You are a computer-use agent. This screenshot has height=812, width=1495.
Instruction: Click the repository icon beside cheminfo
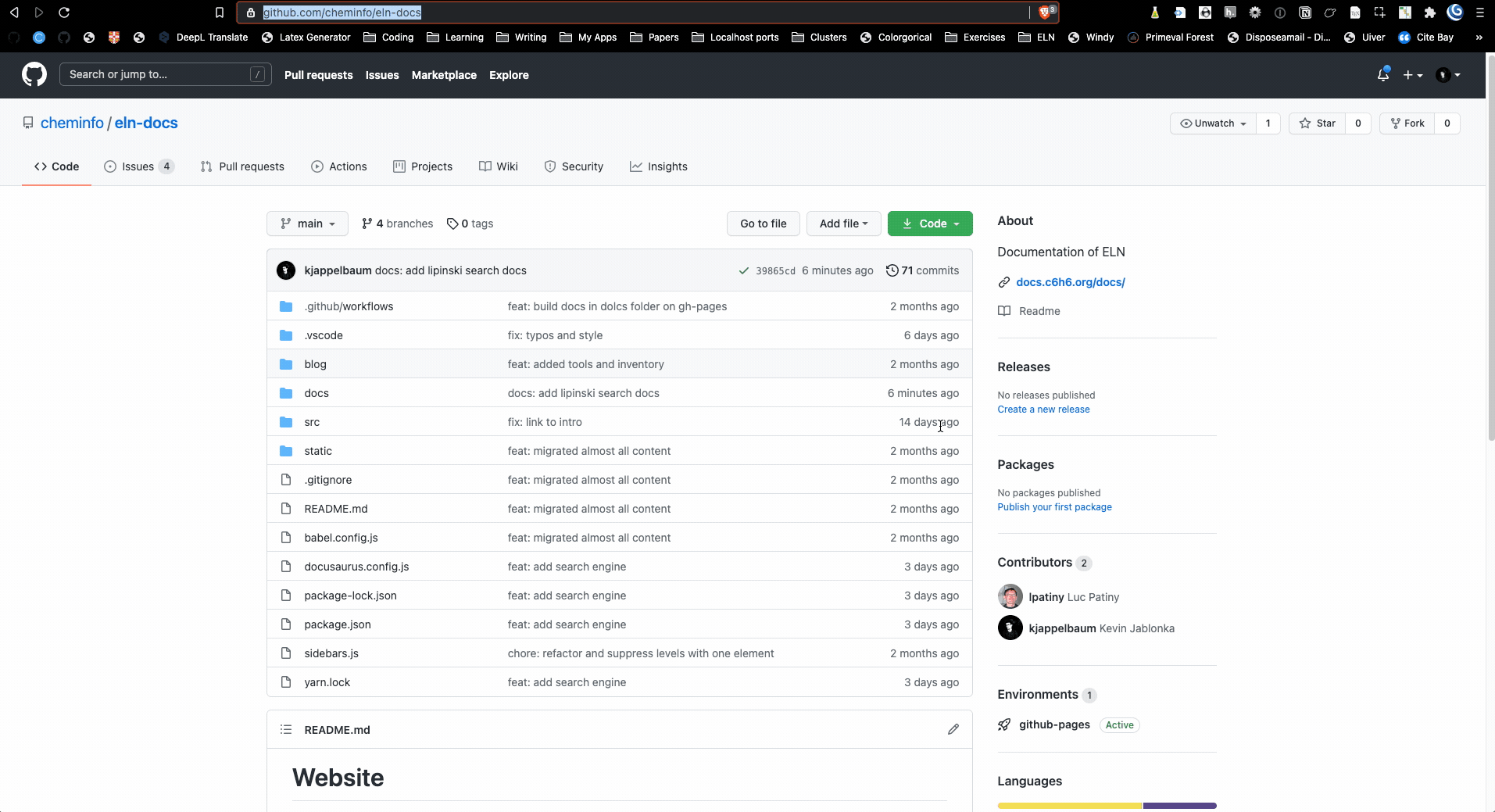[x=28, y=123]
